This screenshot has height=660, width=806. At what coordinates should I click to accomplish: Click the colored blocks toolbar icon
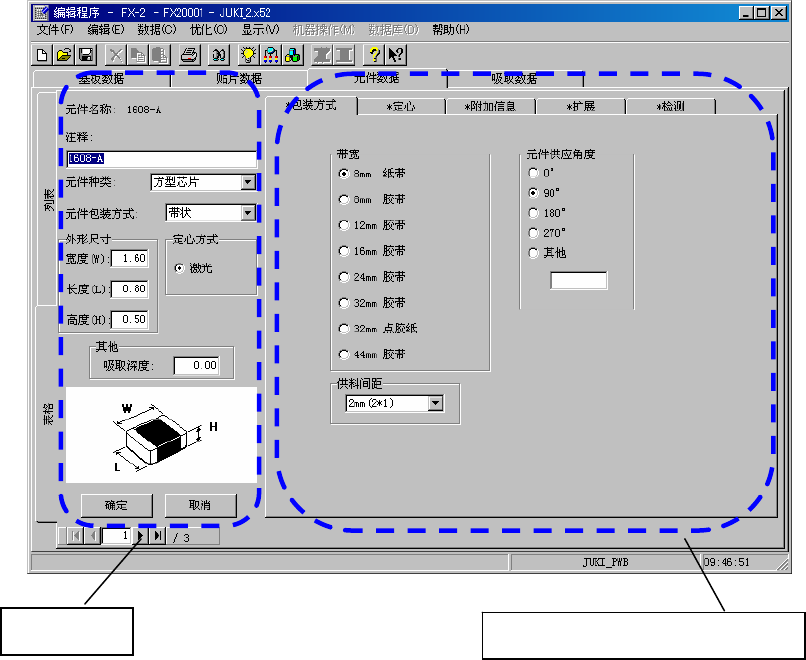[x=293, y=55]
